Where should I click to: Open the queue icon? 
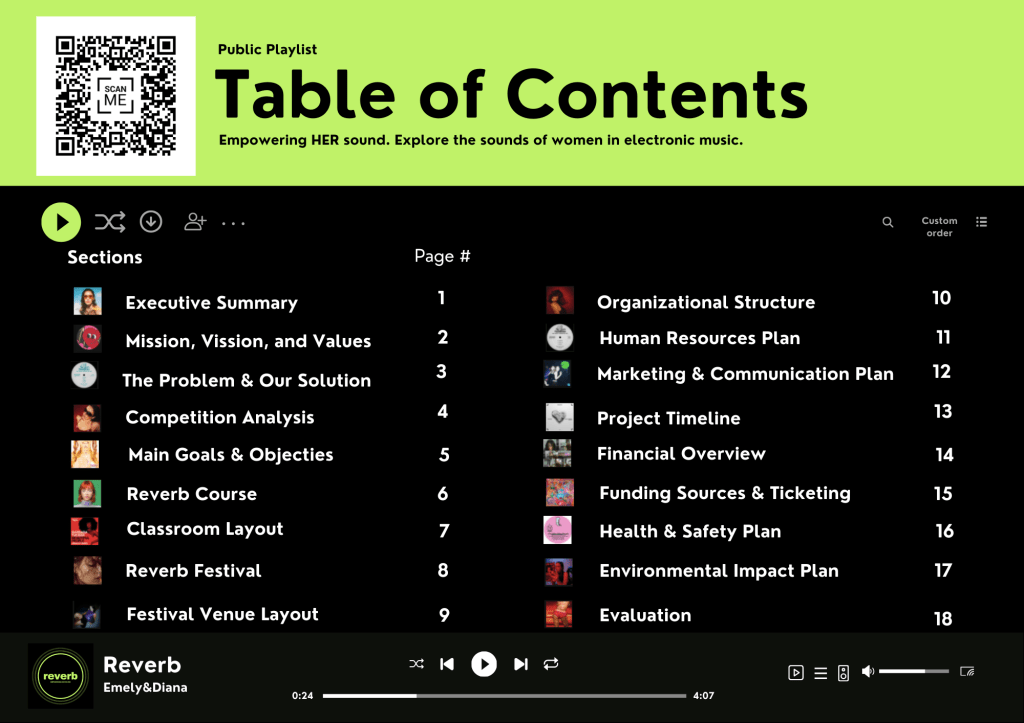coord(820,672)
